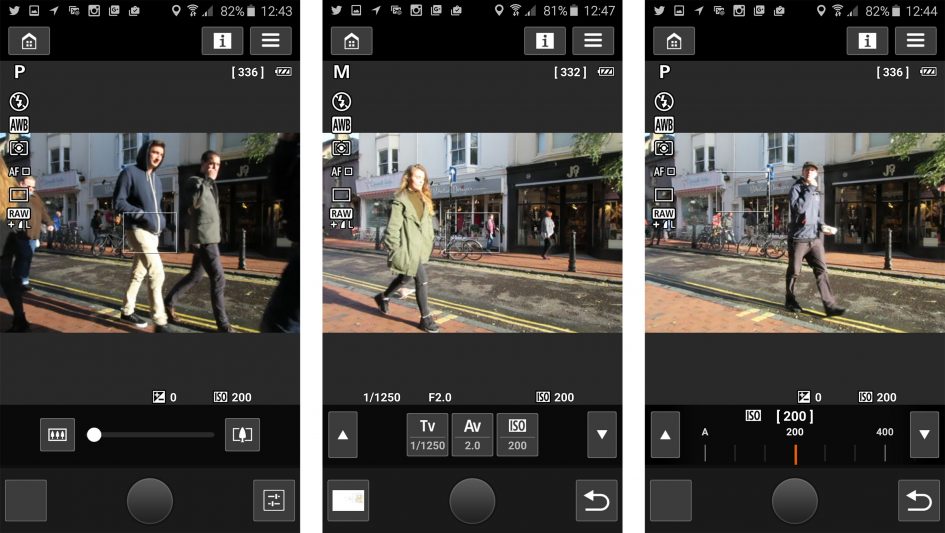Tap down arrow beside the ISO dial
This screenshot has width=945, height=533.
tap(924, 435)
